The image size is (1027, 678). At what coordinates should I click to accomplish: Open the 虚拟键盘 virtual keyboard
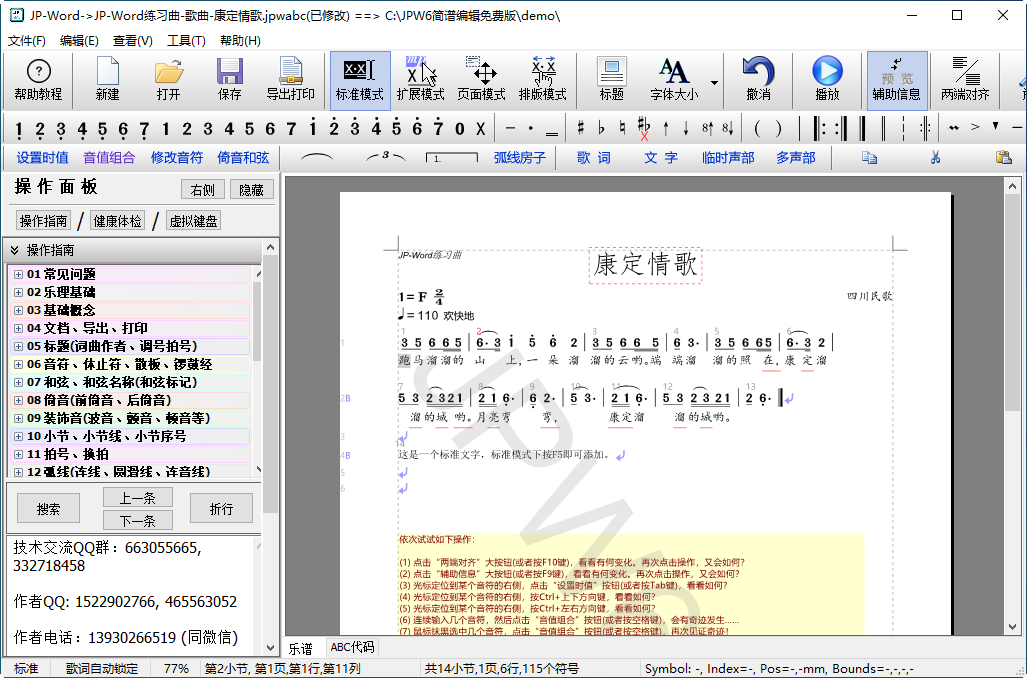(193, 221)
